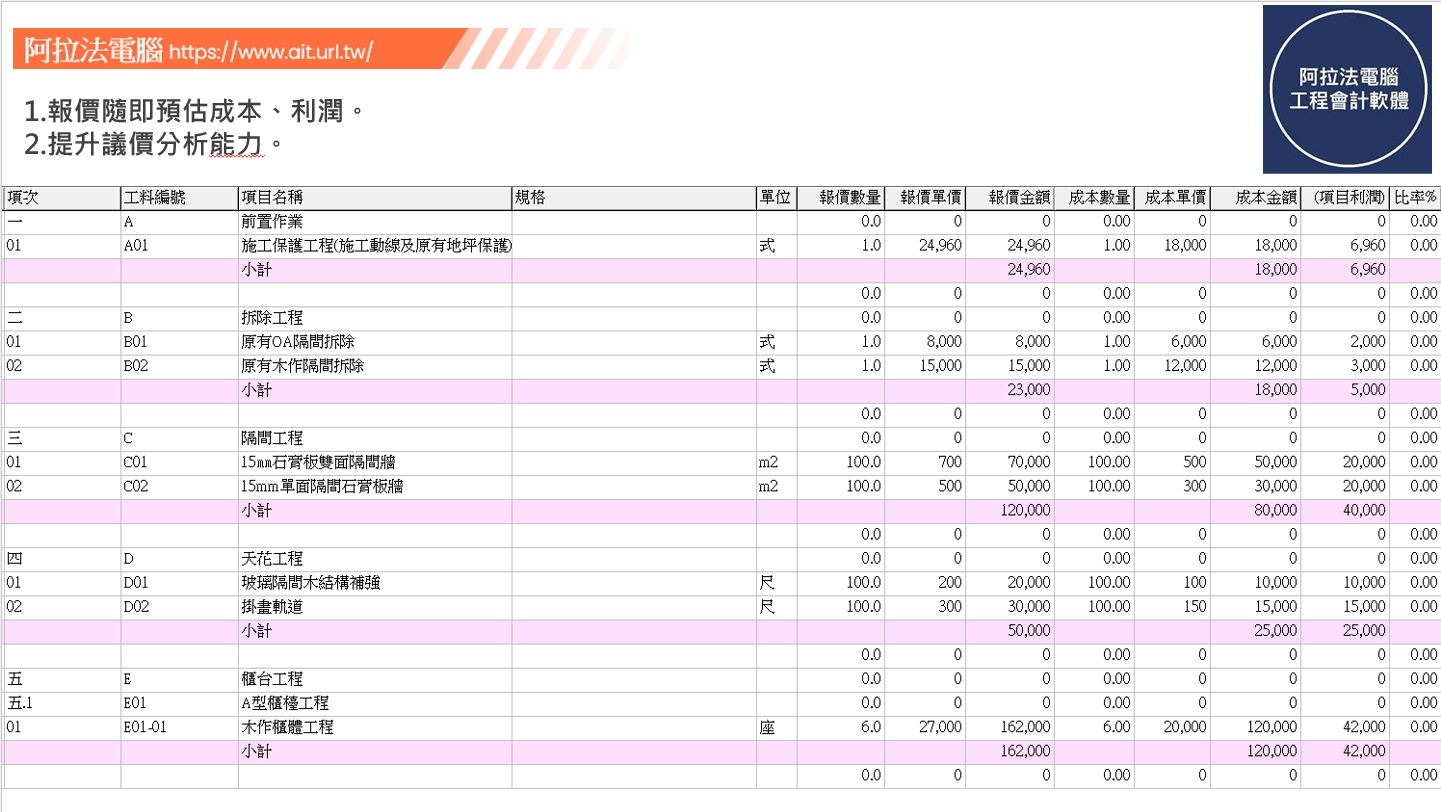Select the 掛畫軌道 item cell
The width and height of the screenshot is (1441, 812).
375,606
